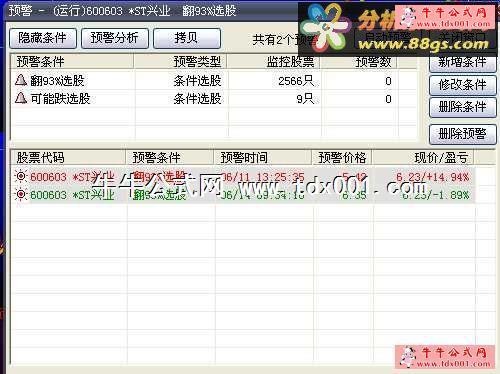
Task: Click 条件选股 type in 可能跌选股 row
Action: click(x=197, y=99)
